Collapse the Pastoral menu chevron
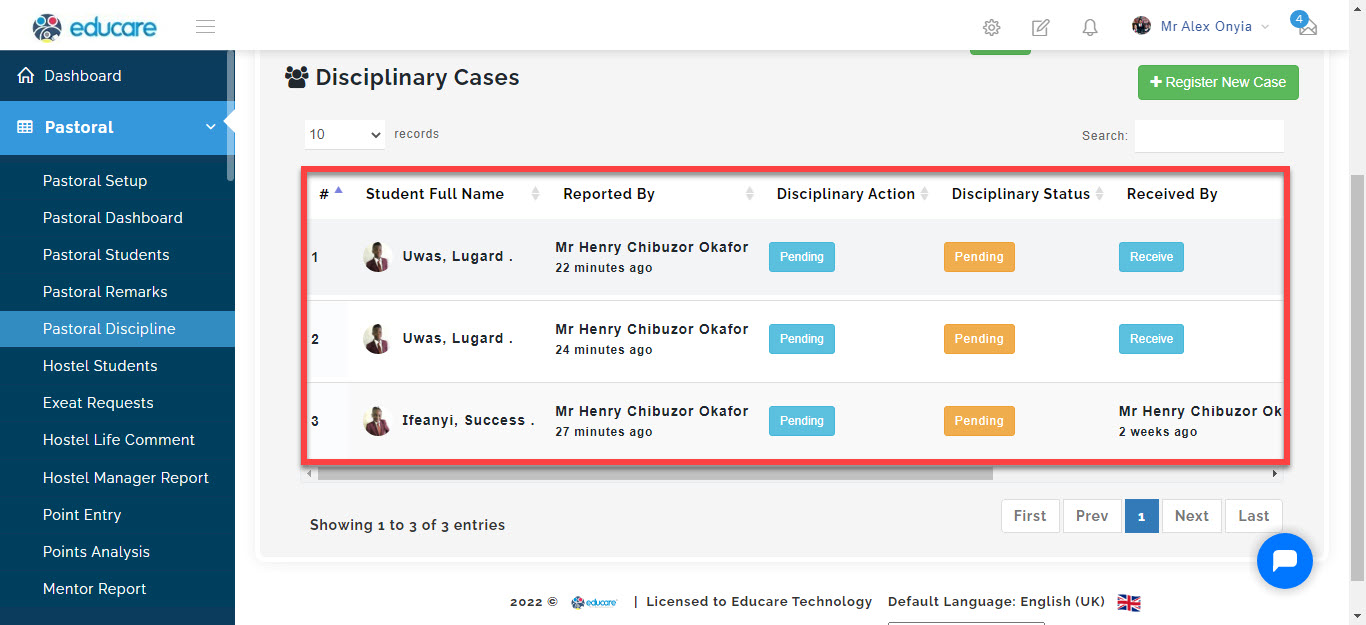 pyautogui.click(x=210, y=127)
